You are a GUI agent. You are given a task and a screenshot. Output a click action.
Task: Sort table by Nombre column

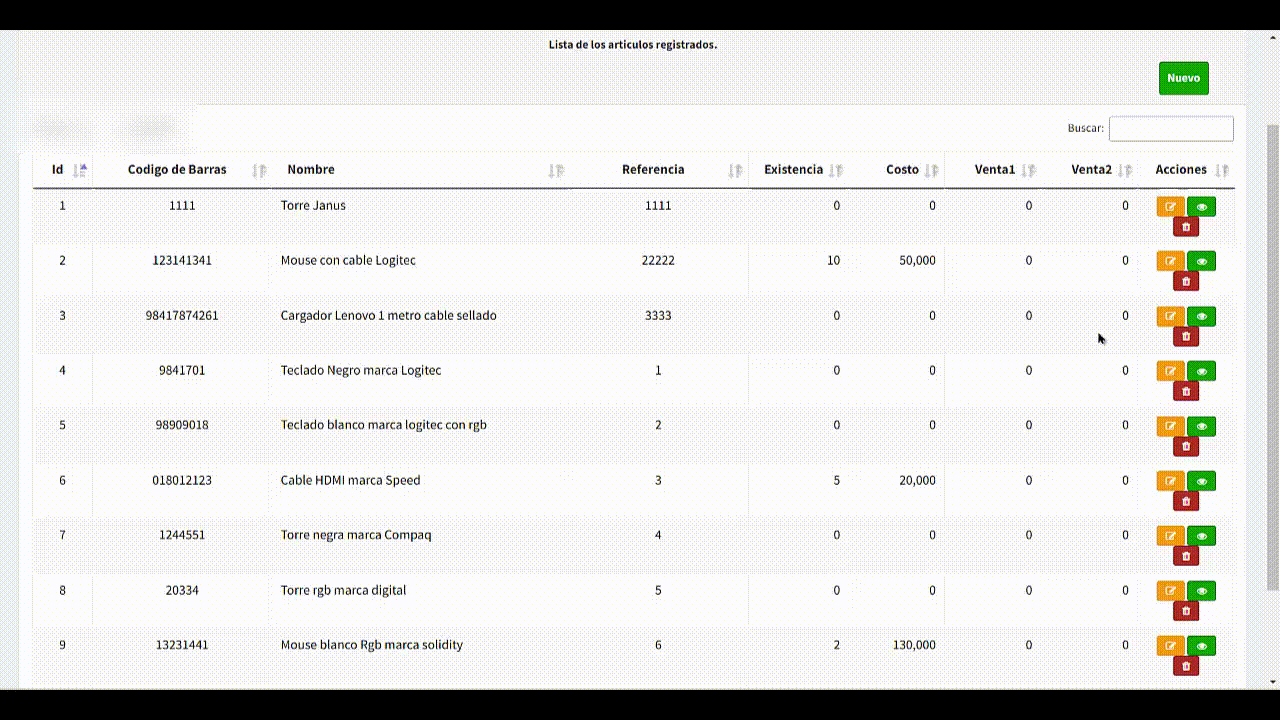point(311,170)
